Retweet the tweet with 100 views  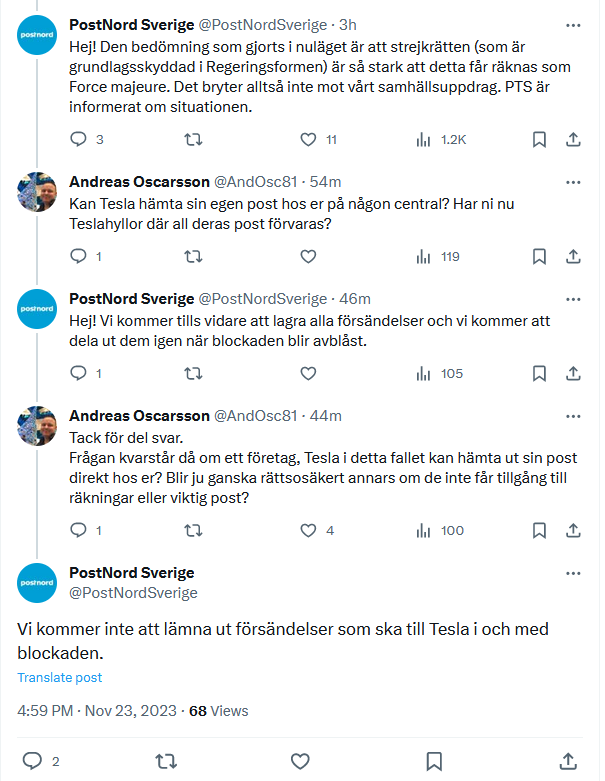point(194,530)
